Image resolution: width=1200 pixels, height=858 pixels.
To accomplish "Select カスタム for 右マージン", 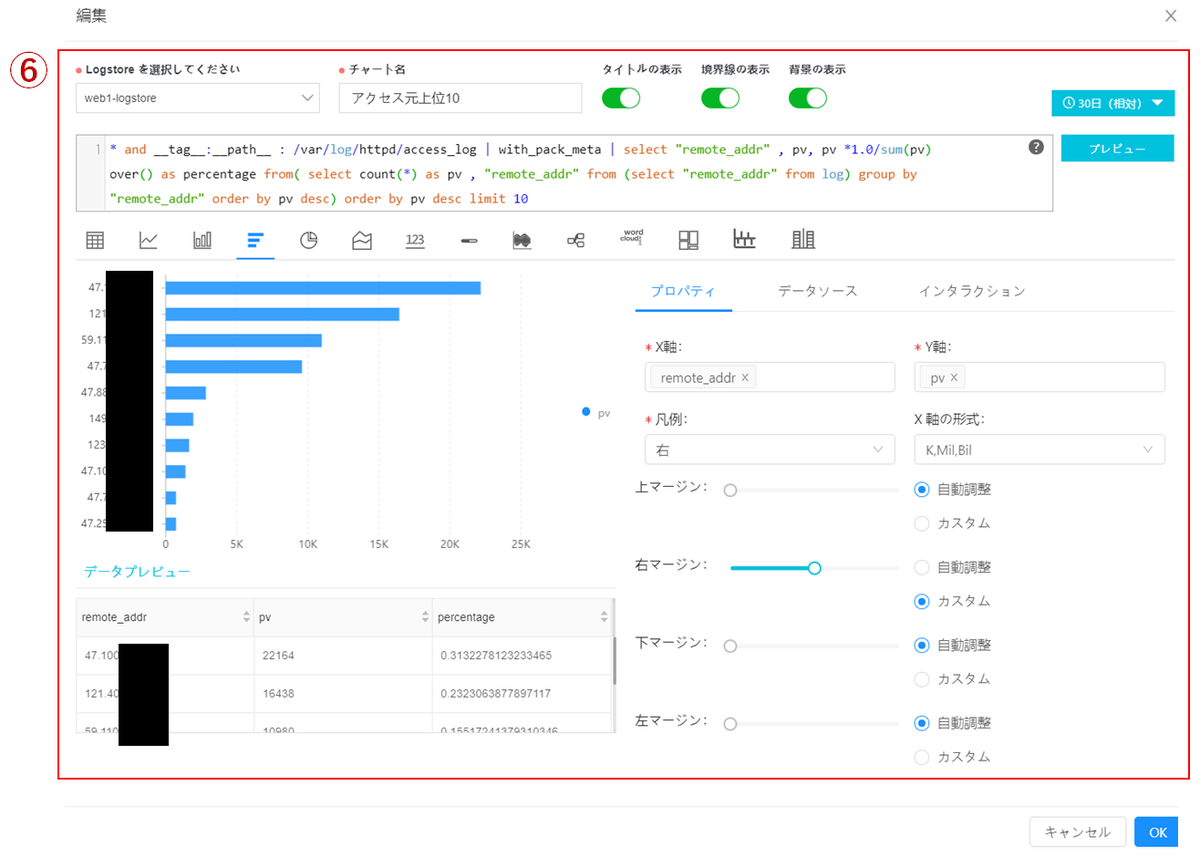I will (922, 601).
